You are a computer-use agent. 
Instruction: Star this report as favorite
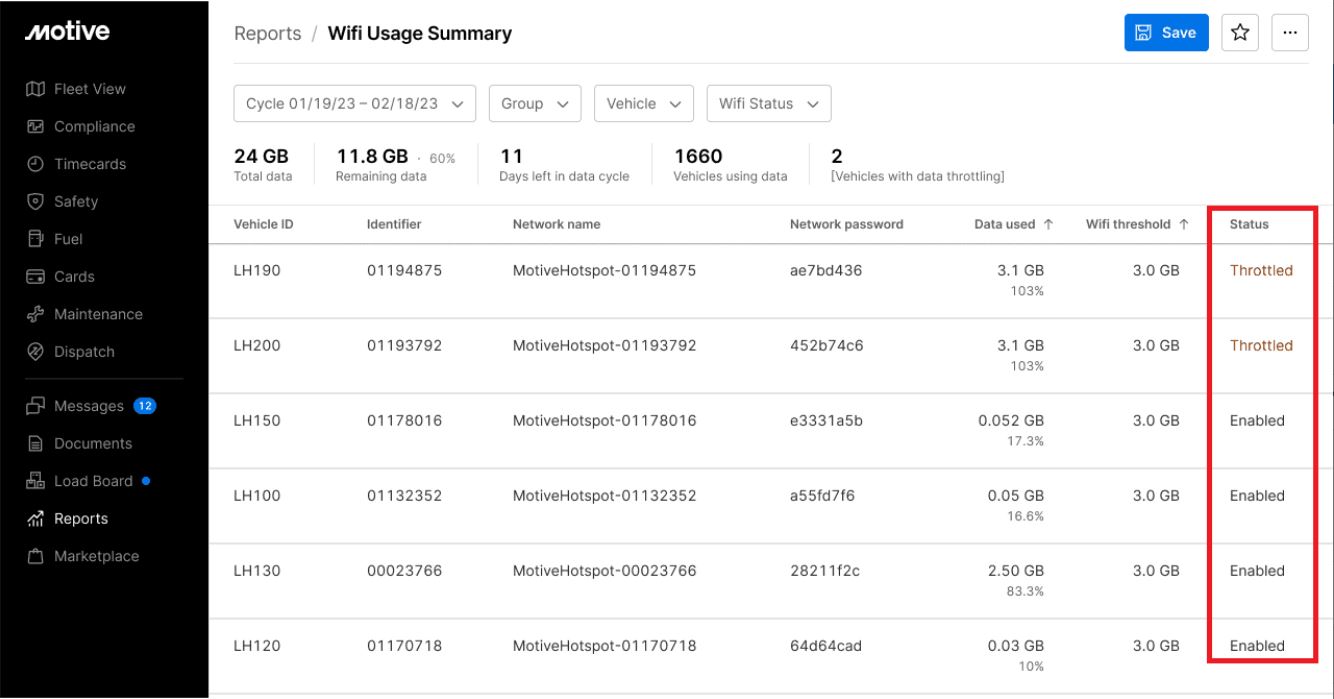1240,33
